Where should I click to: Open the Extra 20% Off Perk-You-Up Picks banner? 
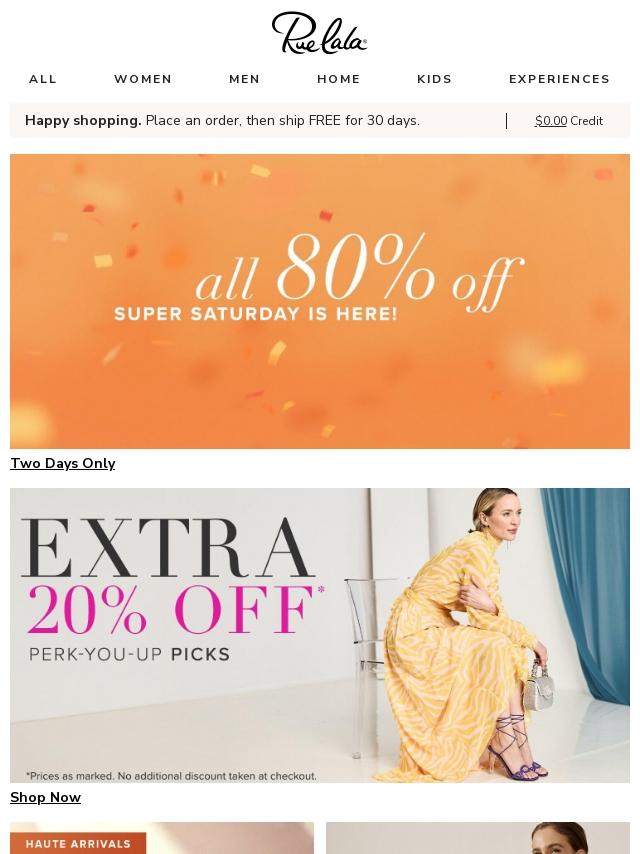click(x=320, y=635)
